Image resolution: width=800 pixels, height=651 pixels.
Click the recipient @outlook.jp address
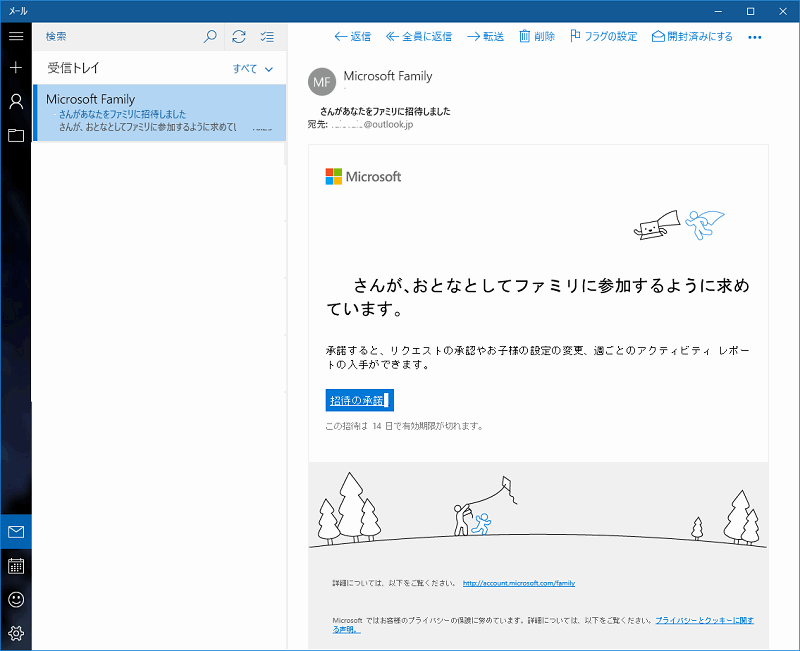(x=372, y=124)
